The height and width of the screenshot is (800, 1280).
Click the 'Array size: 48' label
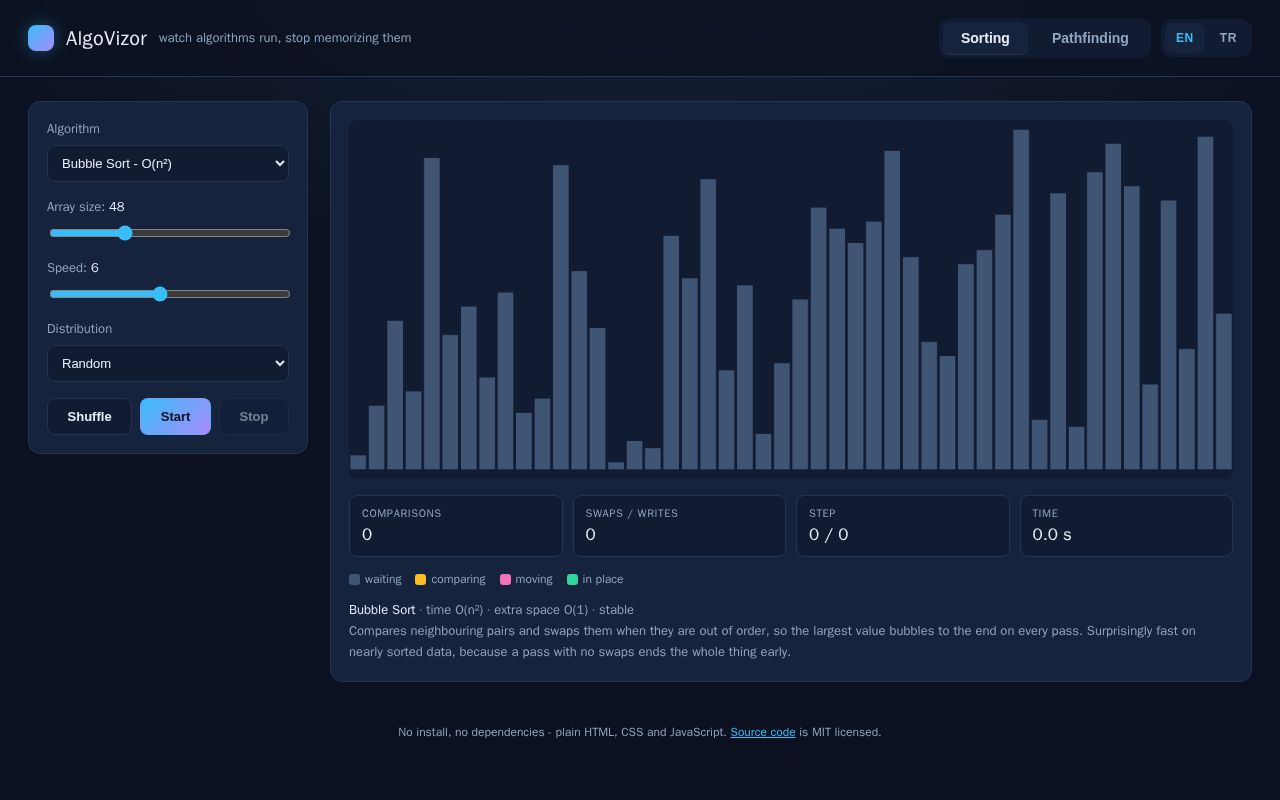pos(86,207)
